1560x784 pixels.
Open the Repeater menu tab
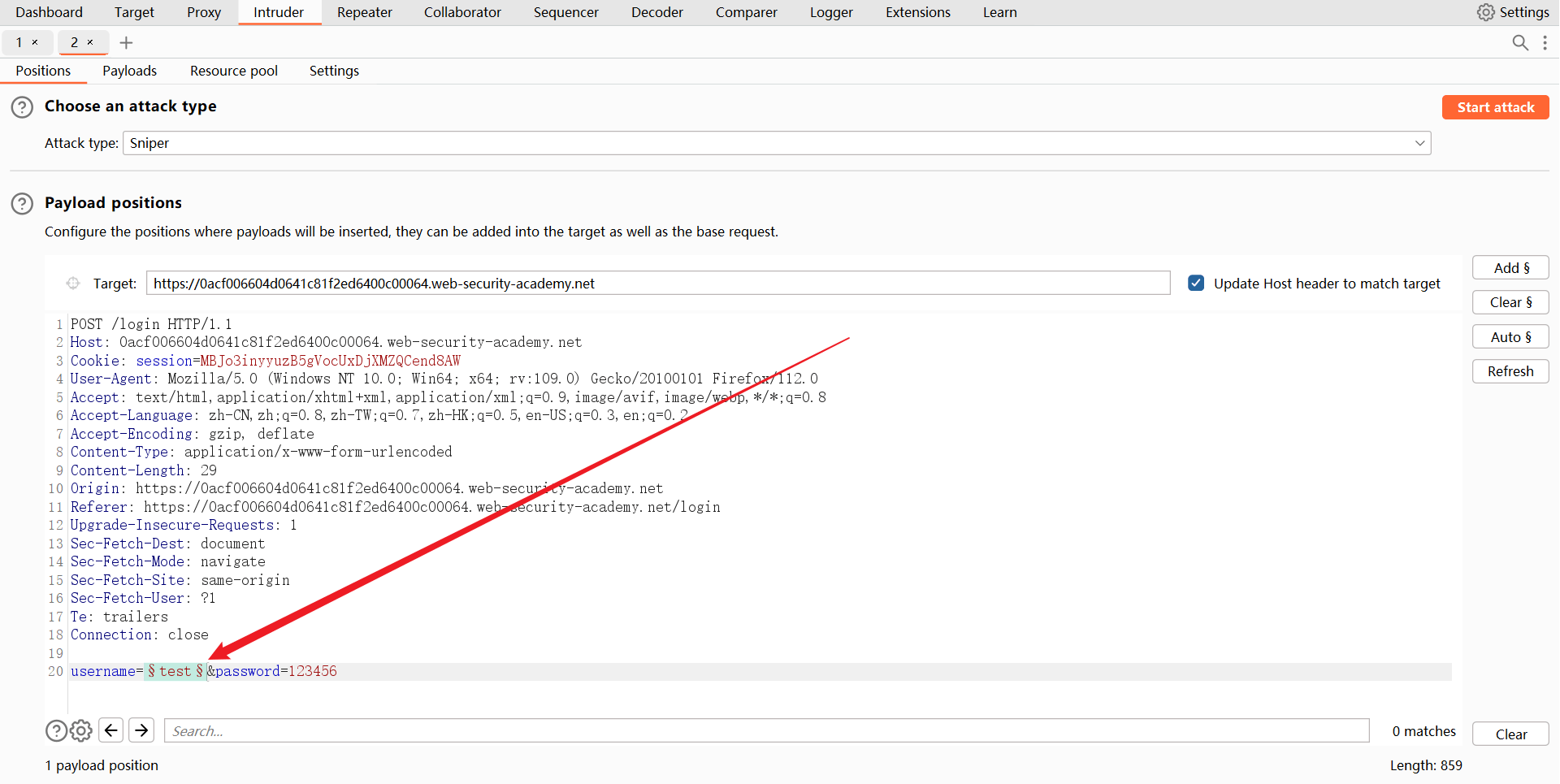pyautogui.click(x=364, y=13)
